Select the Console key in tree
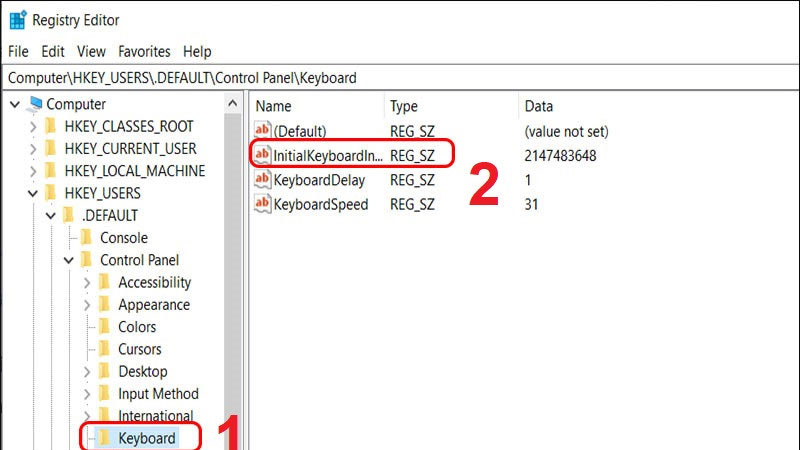Image resolution: width=800 pixels, height=450 pixels. click(123, 238)
